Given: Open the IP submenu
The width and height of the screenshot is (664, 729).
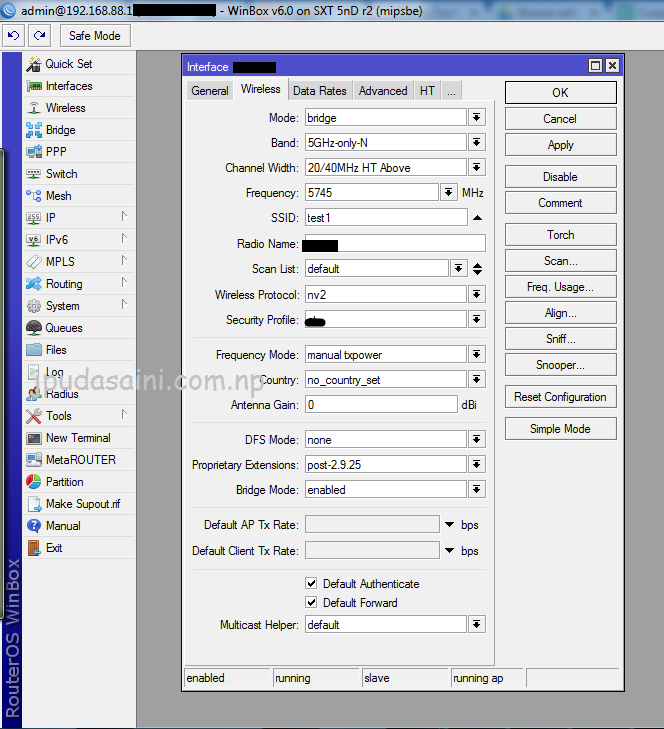Looking at the screenshot, I should tap(79, 218).
